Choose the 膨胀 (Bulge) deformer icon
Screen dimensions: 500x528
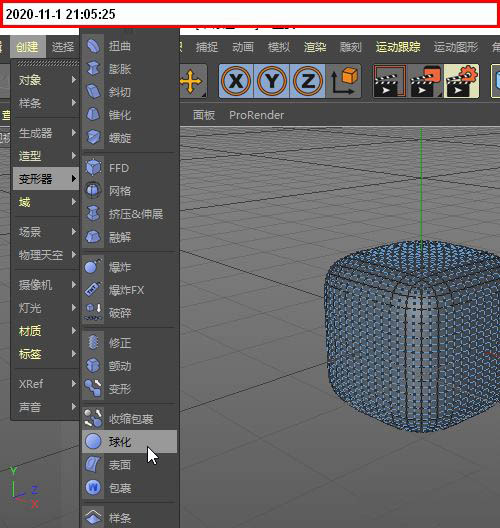click(93, 69)
